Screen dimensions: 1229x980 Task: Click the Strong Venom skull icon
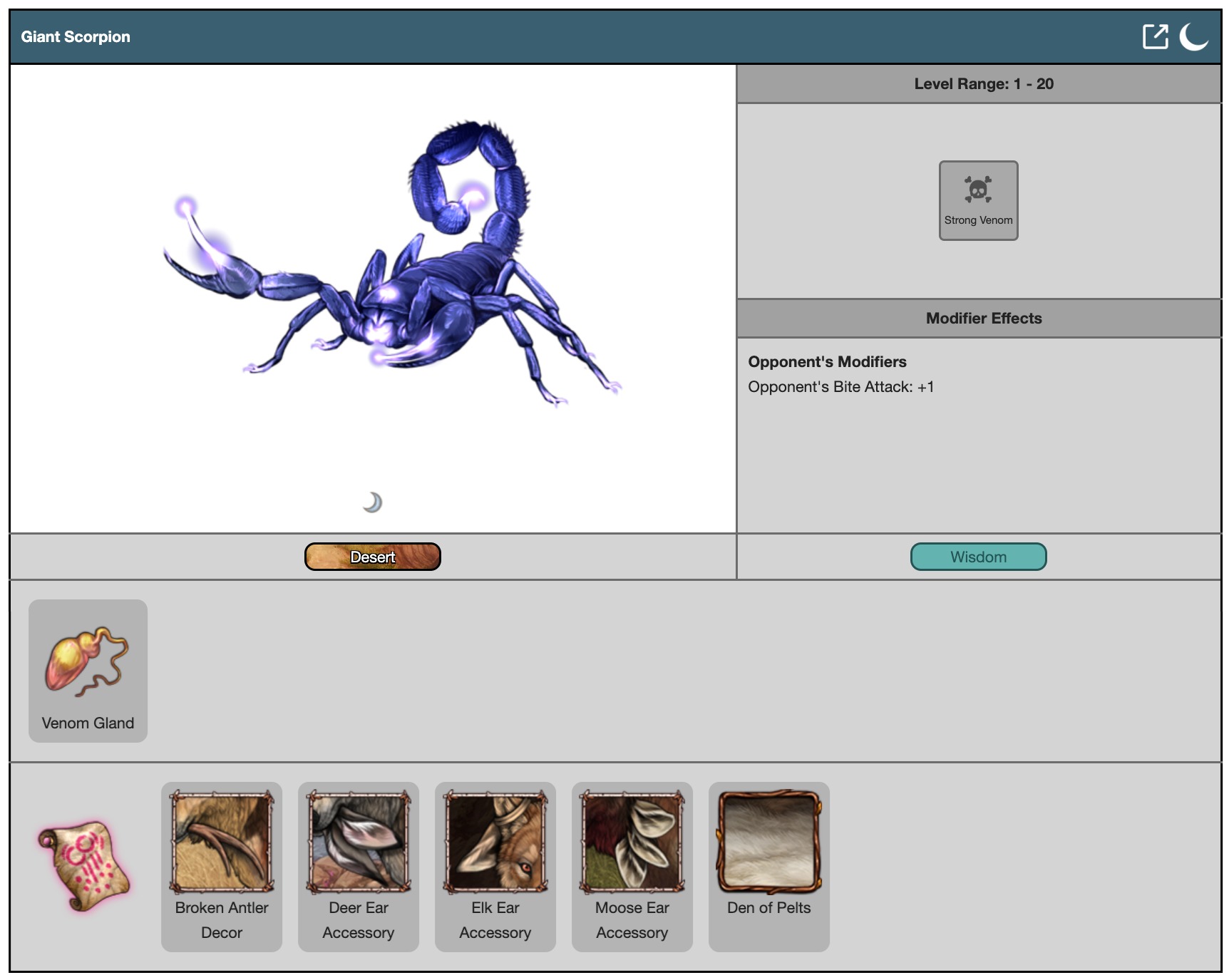(978, 190)
